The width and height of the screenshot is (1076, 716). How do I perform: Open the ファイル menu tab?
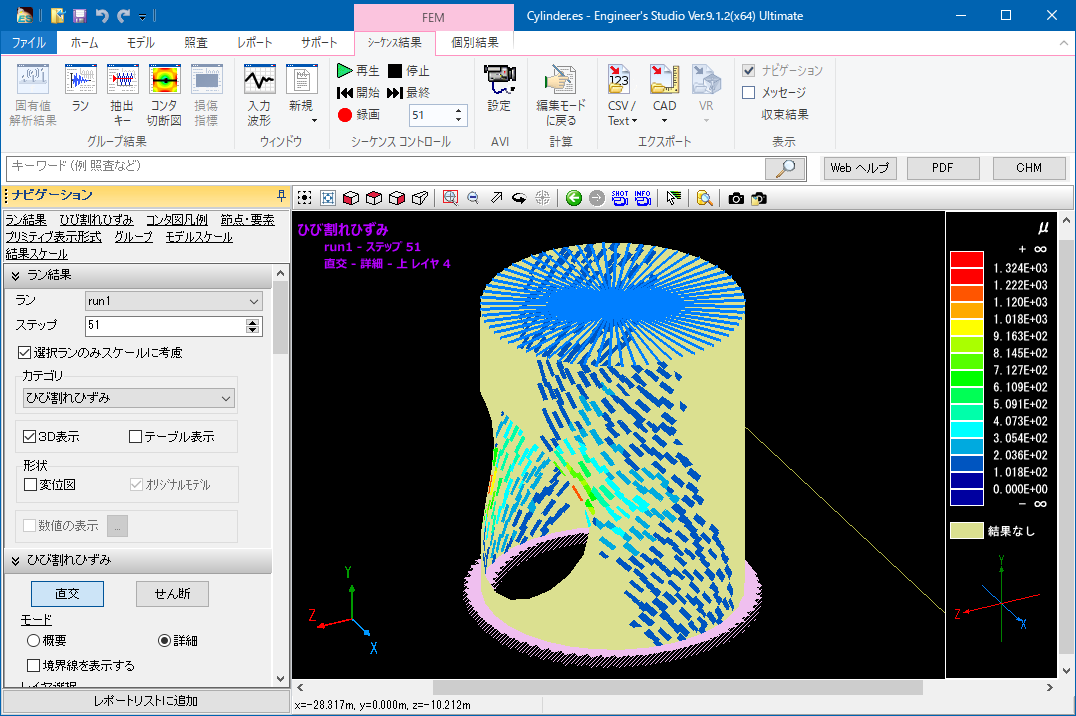click(x=28, y=43)
